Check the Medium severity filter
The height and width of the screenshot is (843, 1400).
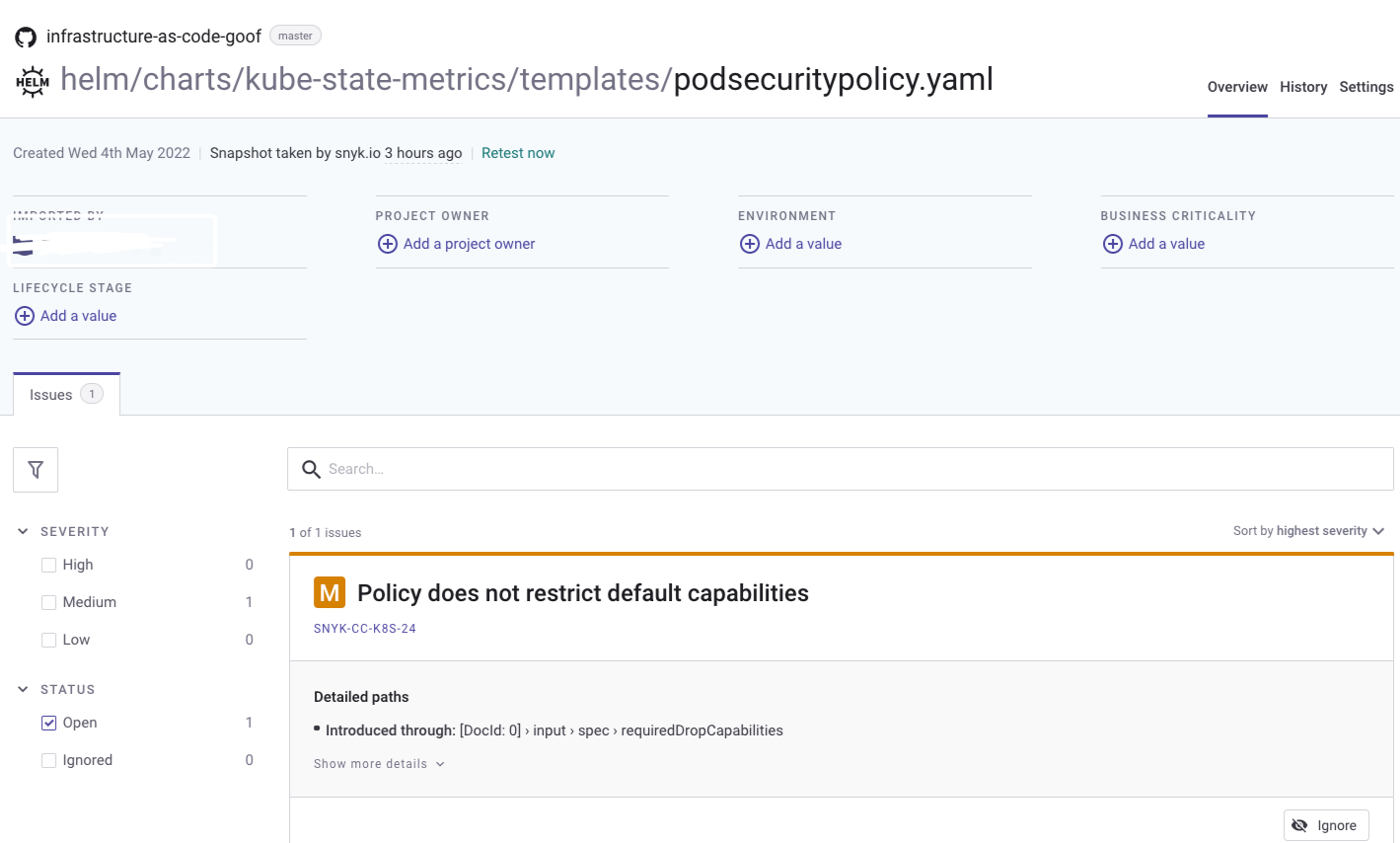(49, 603)
